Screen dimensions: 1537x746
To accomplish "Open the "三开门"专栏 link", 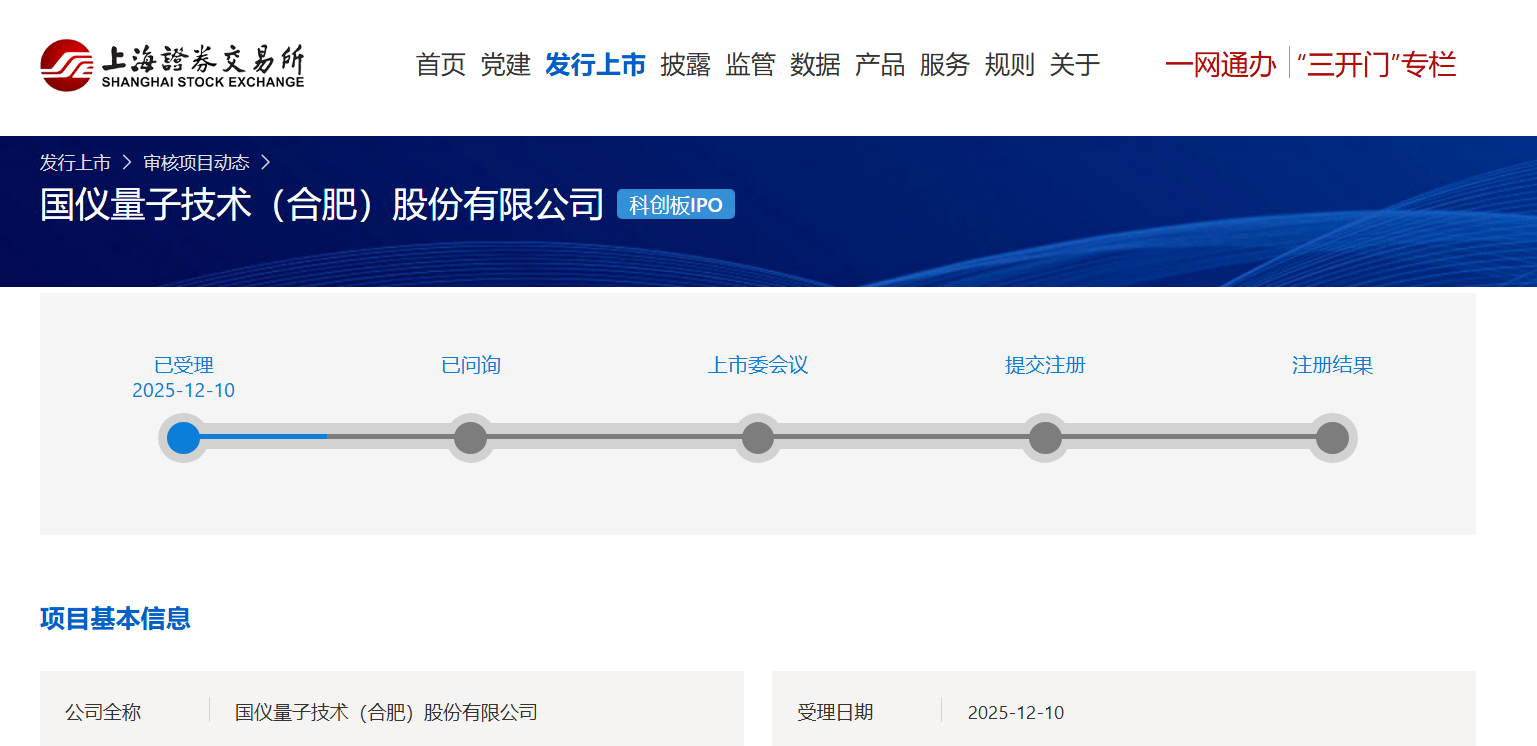I will [x=1376, y=65].
